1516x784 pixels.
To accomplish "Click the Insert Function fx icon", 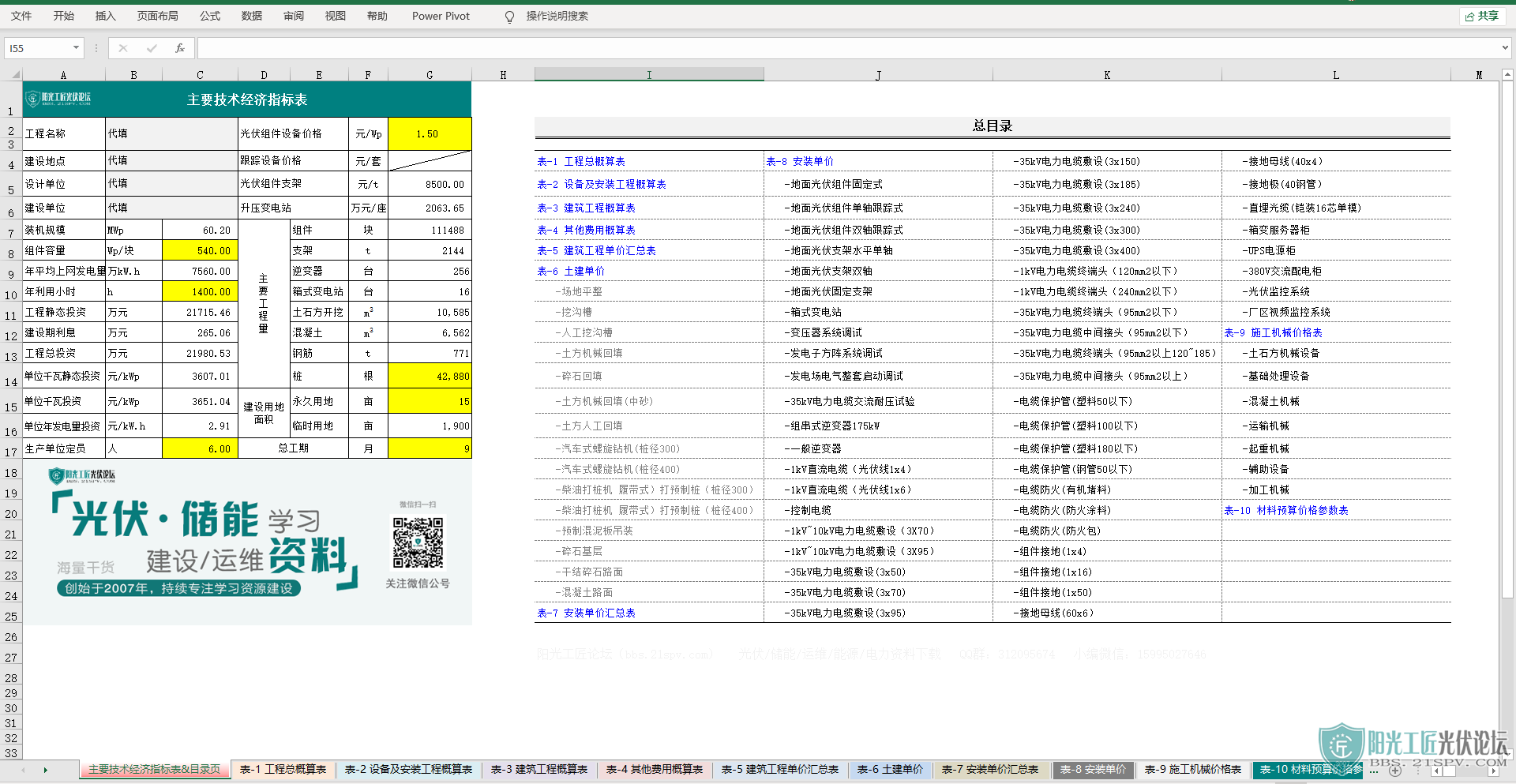I will pos(180,48).
